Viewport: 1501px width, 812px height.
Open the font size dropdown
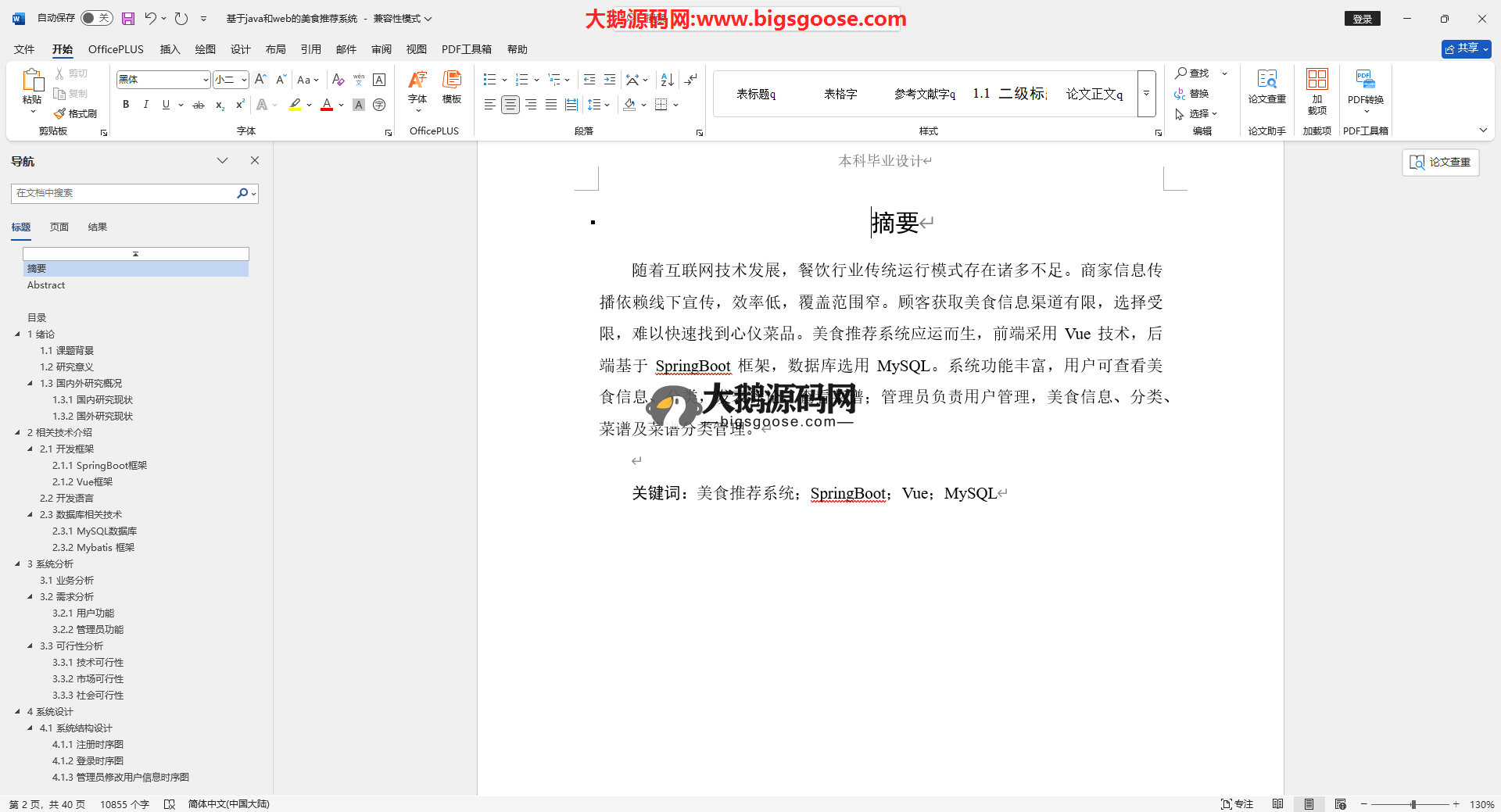(244, 80)
